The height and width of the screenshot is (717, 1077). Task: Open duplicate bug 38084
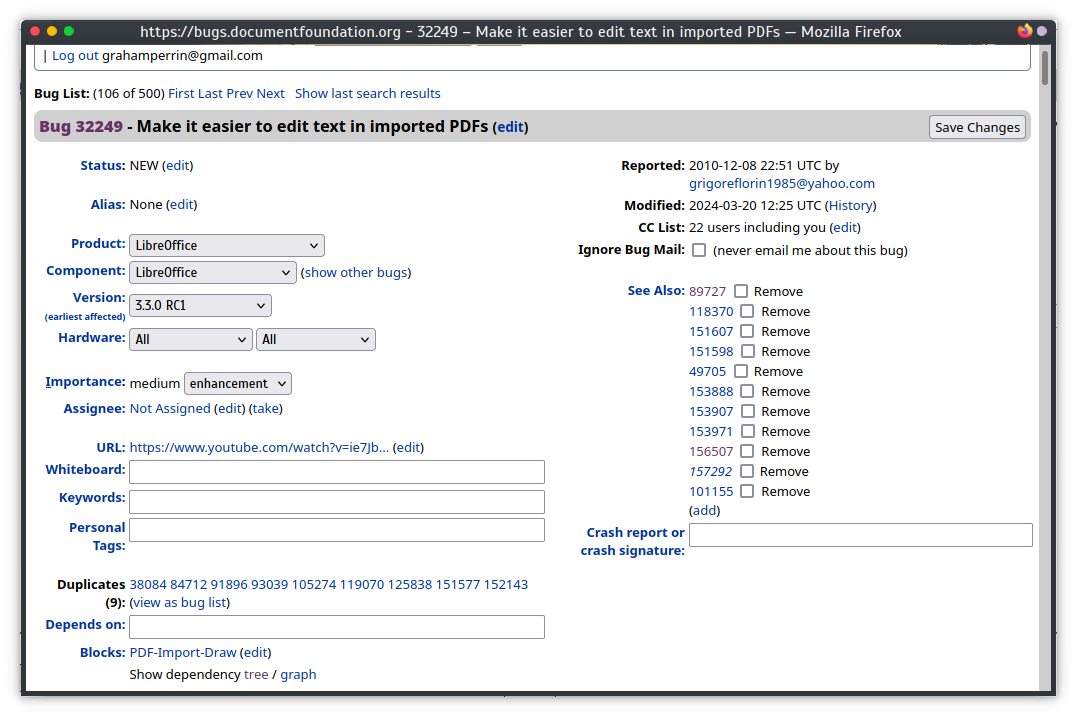pyautogui.click(x=148, y=584)
